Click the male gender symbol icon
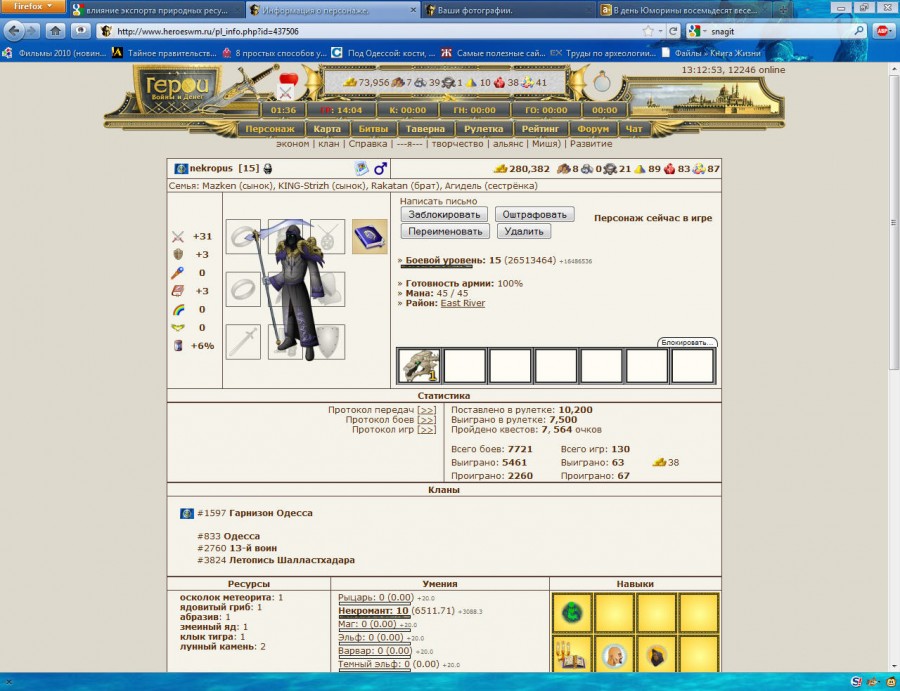The height and width of the screenshot is (691, 900). coord(381,168)
